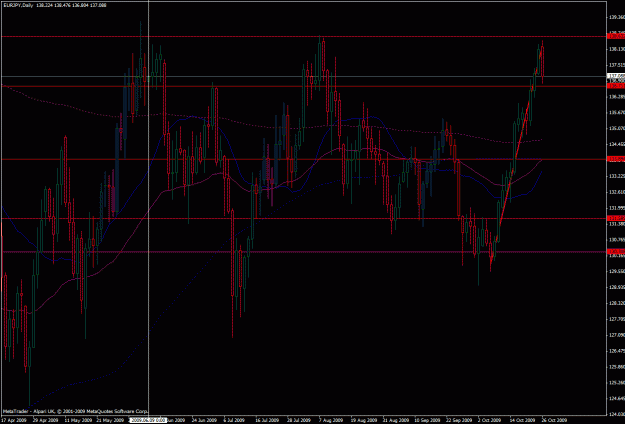Click the 28 Jul 2009 date label
625x424 pixels.
[300, 420]
